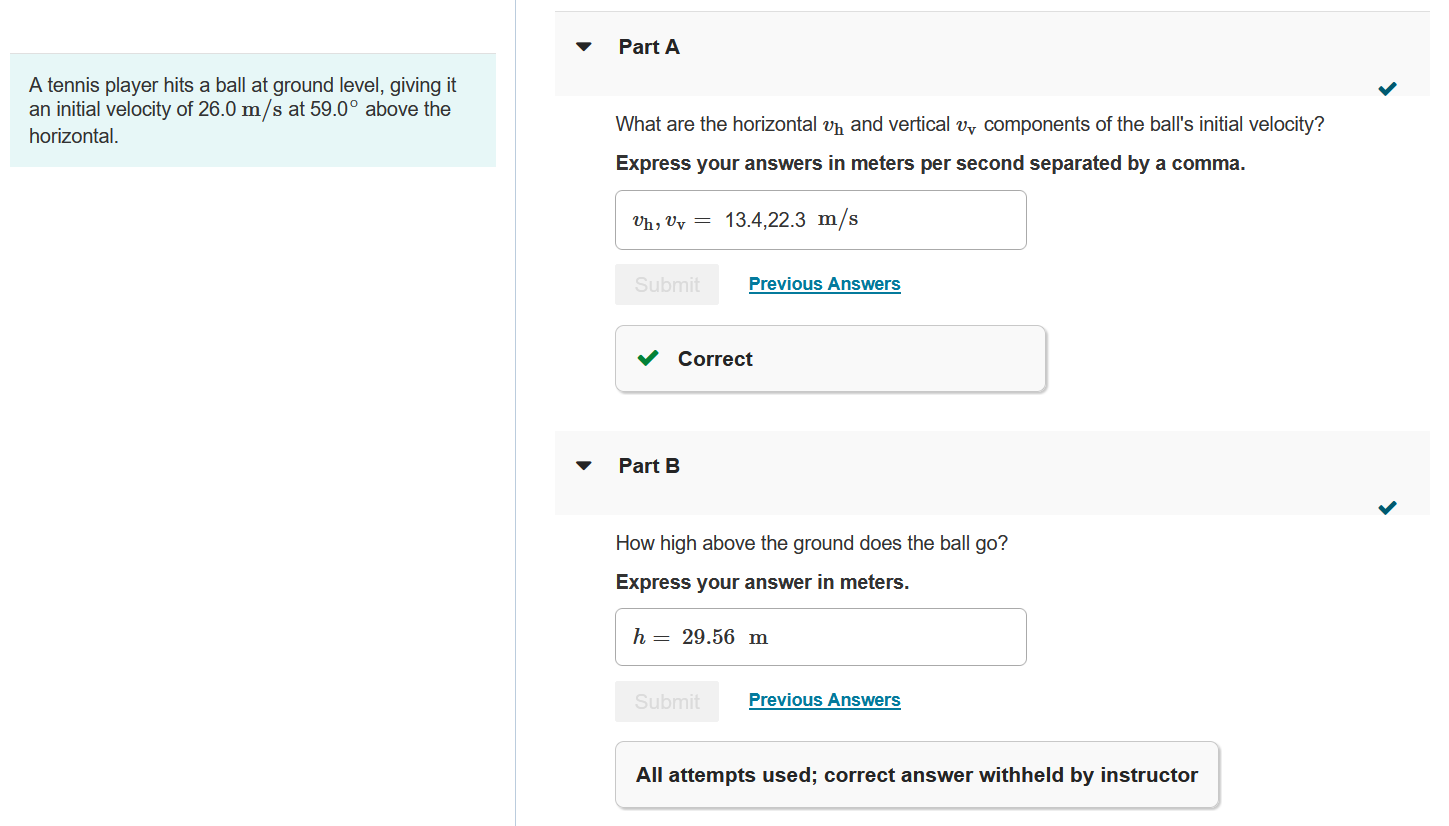Screen dimensions: 1449x826
Task: Click the Part A header label
Action: (648, 46)
